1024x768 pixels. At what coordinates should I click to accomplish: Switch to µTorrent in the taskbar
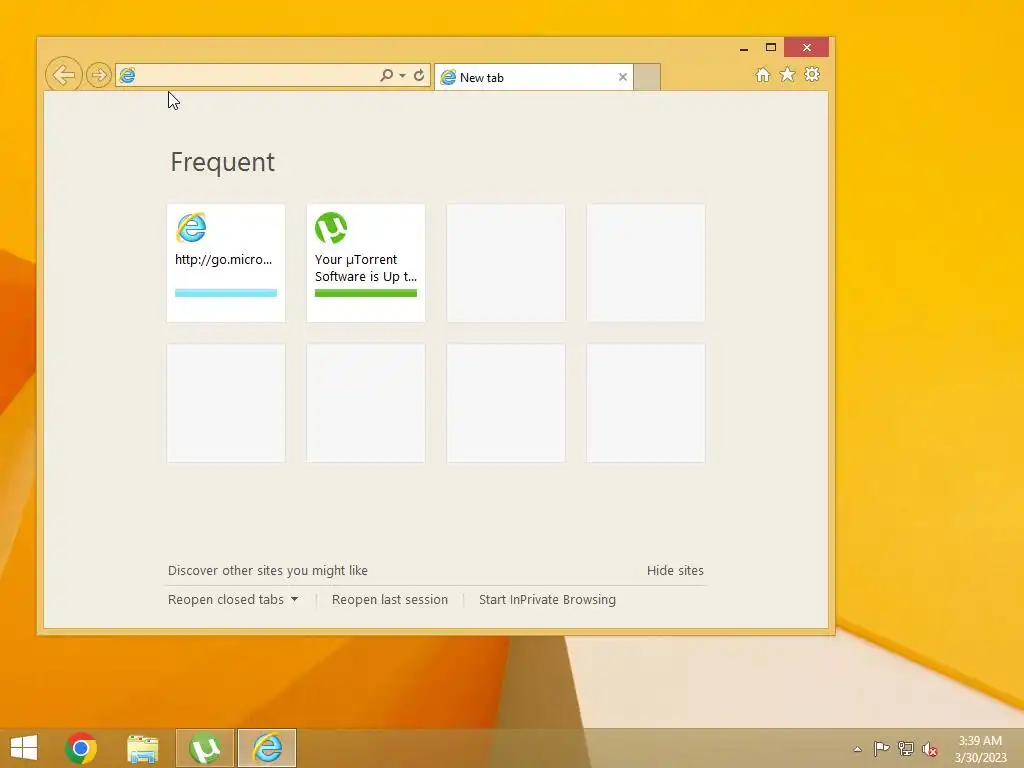tap(204, 748)
